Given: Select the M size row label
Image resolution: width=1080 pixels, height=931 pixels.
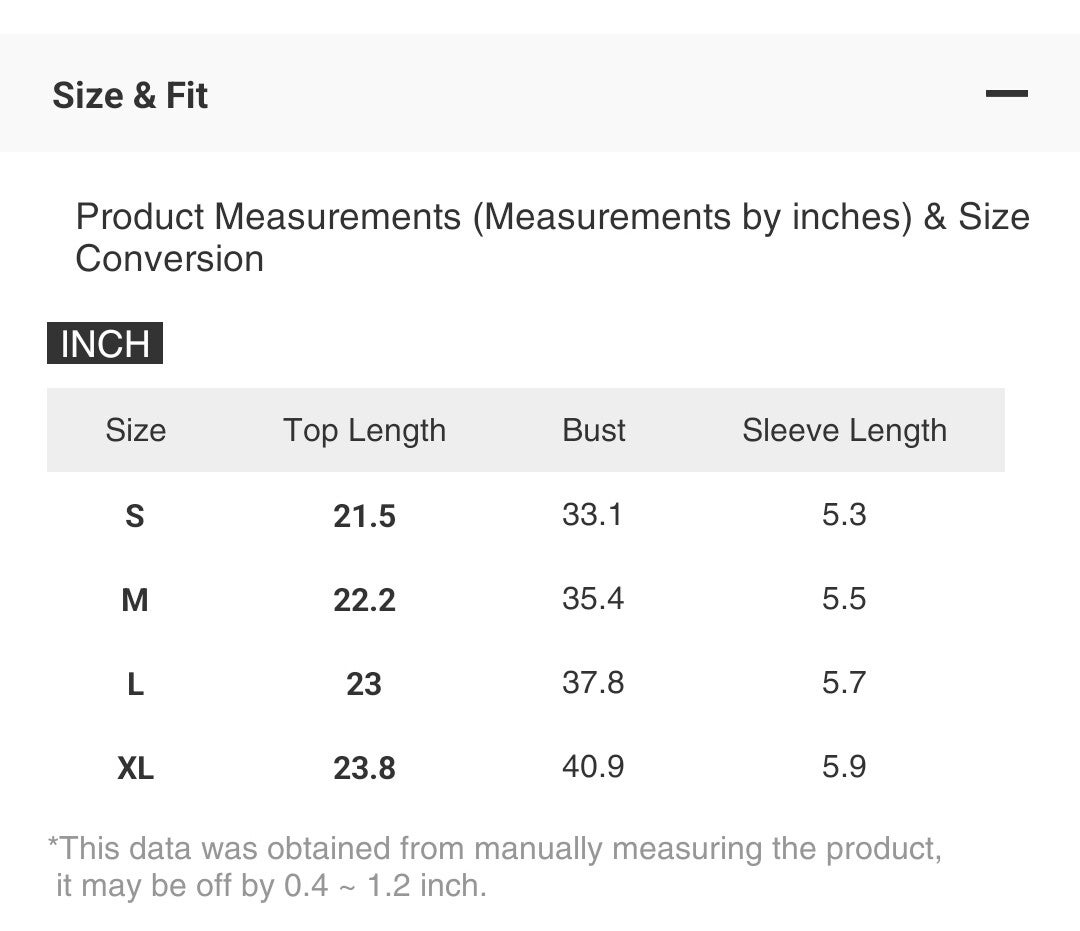Looking at the screenshot, I should 135,600.
